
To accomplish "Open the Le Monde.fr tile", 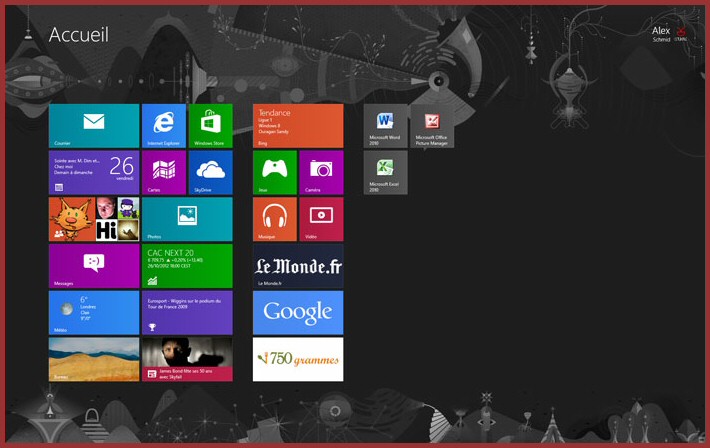I will coord(298,266).
